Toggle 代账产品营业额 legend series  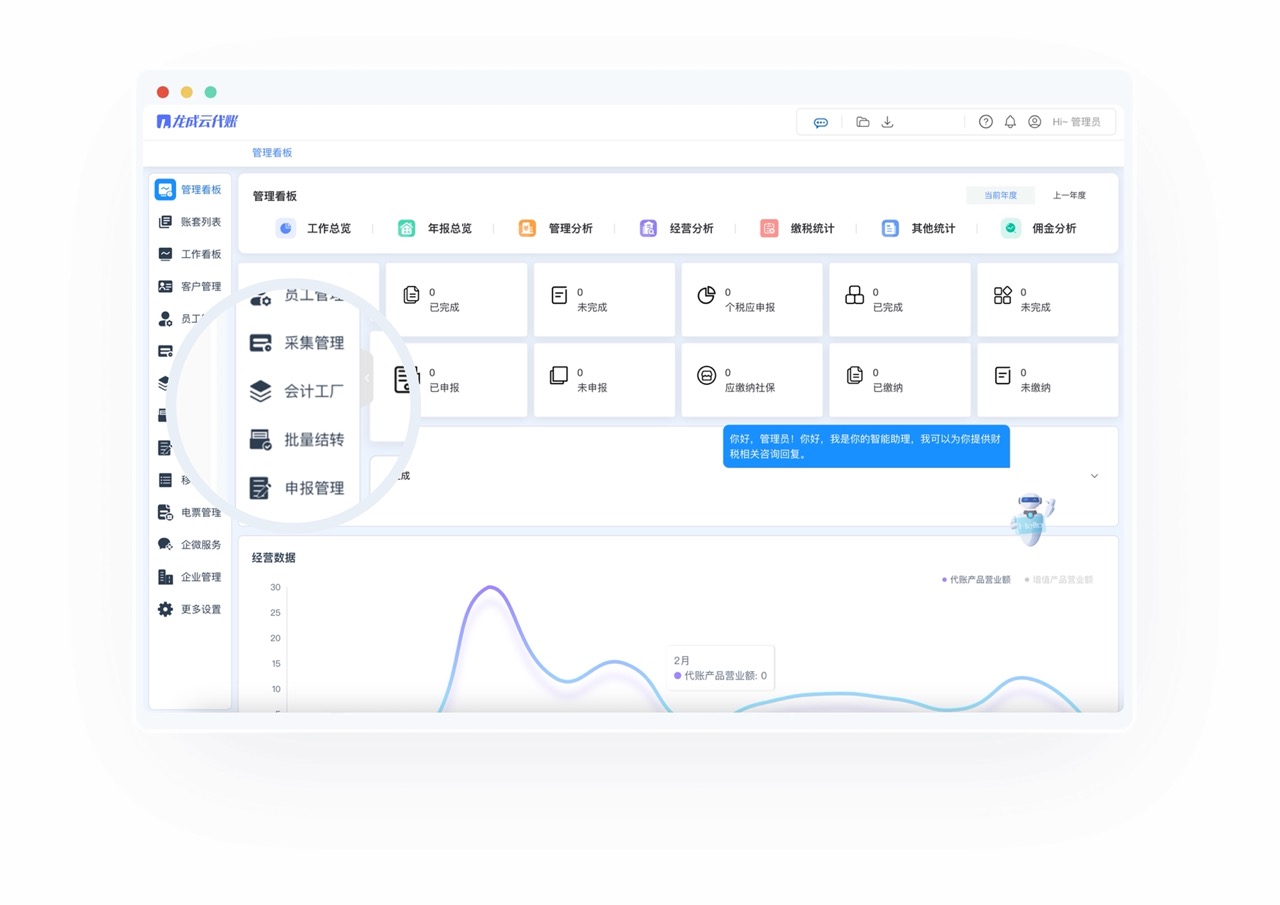976,579
